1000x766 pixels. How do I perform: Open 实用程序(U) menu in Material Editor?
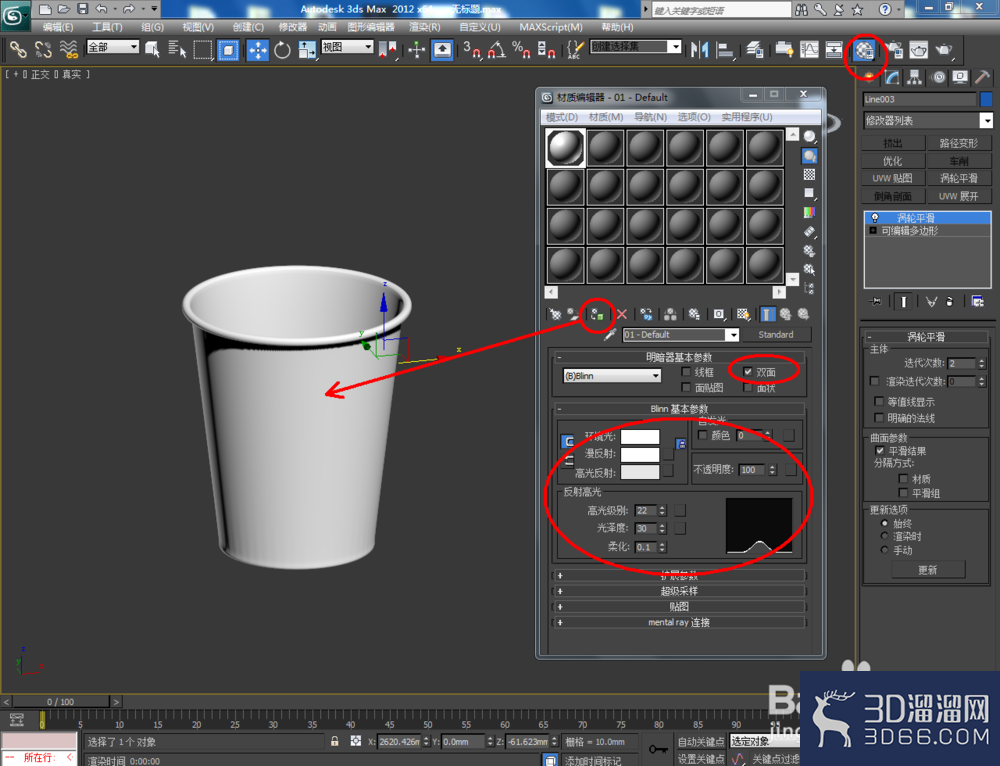(747, 117)
